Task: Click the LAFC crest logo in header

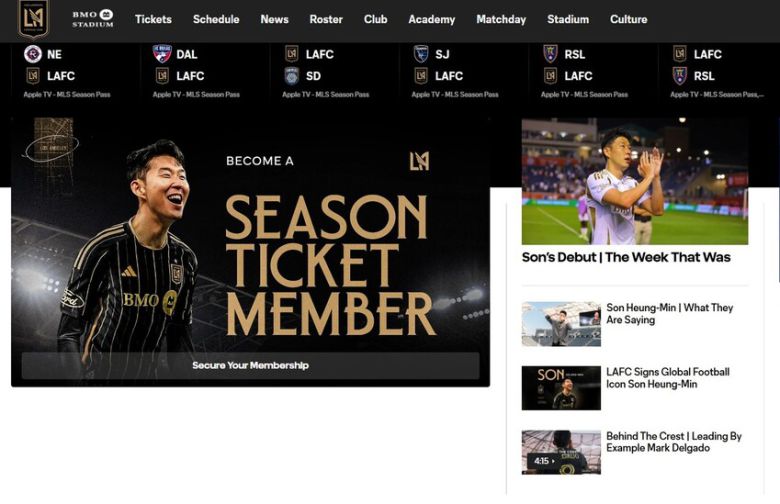Action: [33, 19]
